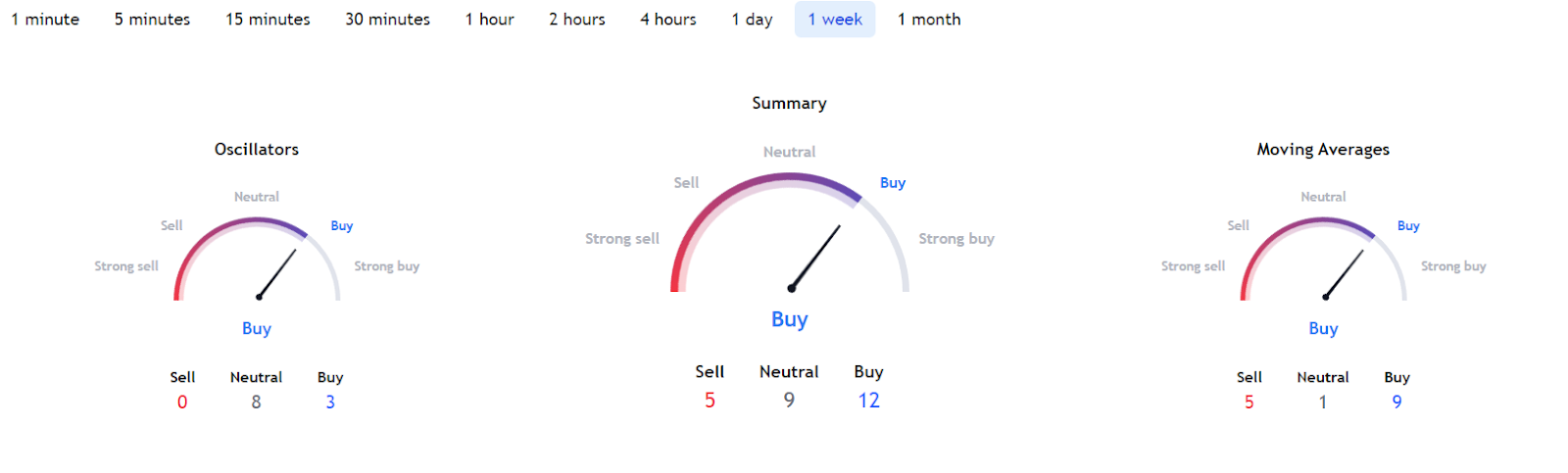Click the Summary heading
The image size is (1568, 473).
point(789,103)
